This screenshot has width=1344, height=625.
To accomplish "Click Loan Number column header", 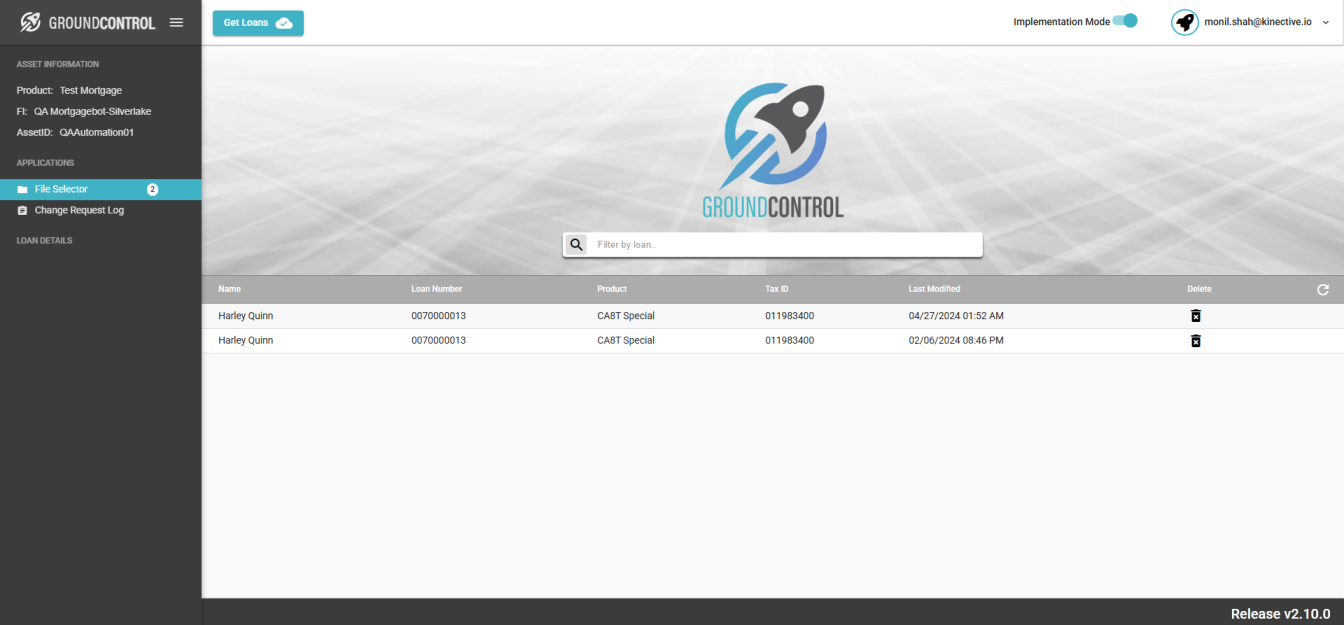I will 437,289.
